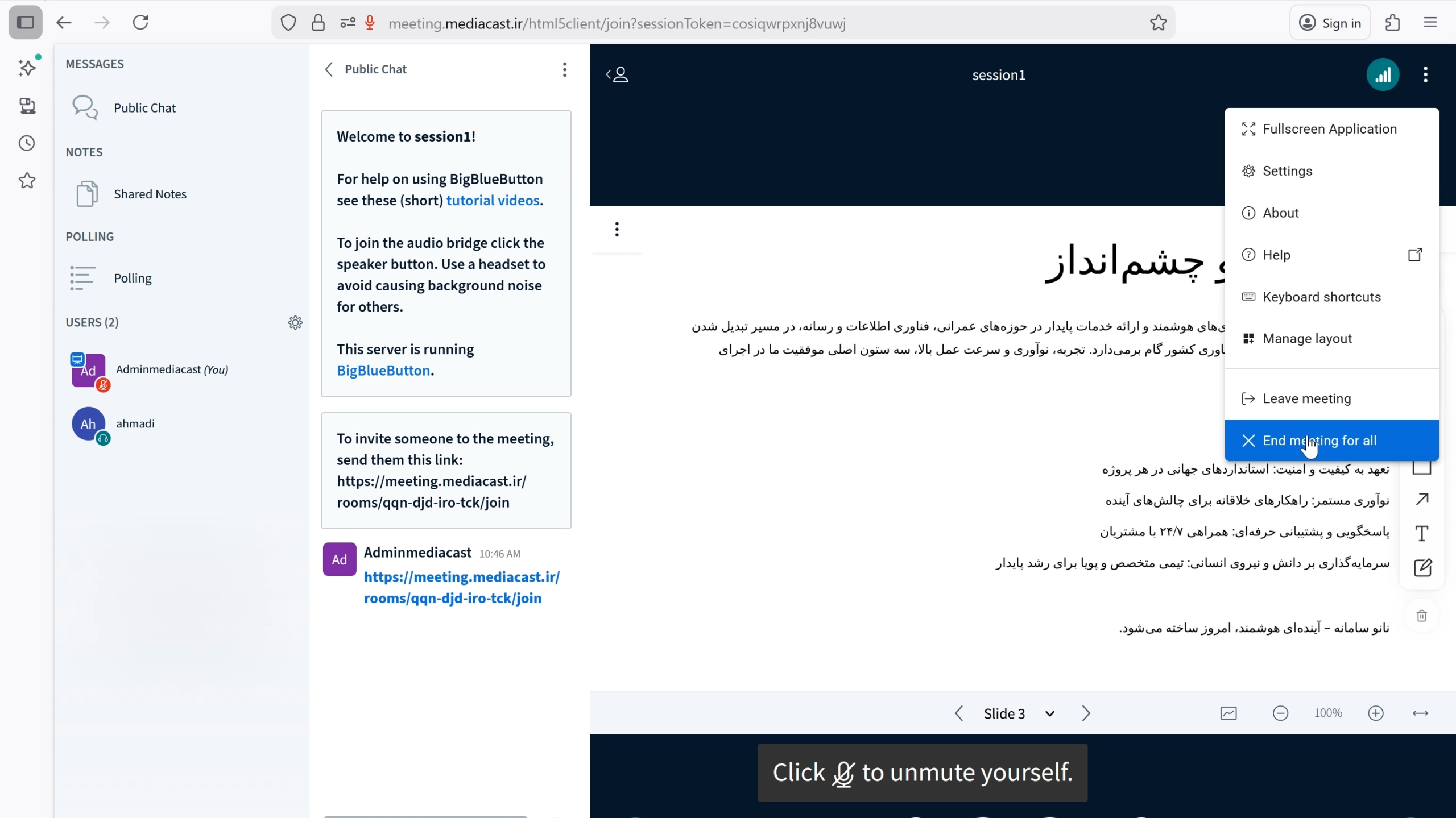
Task: Open Public Chat options three-dot menu
Action: 564,69
